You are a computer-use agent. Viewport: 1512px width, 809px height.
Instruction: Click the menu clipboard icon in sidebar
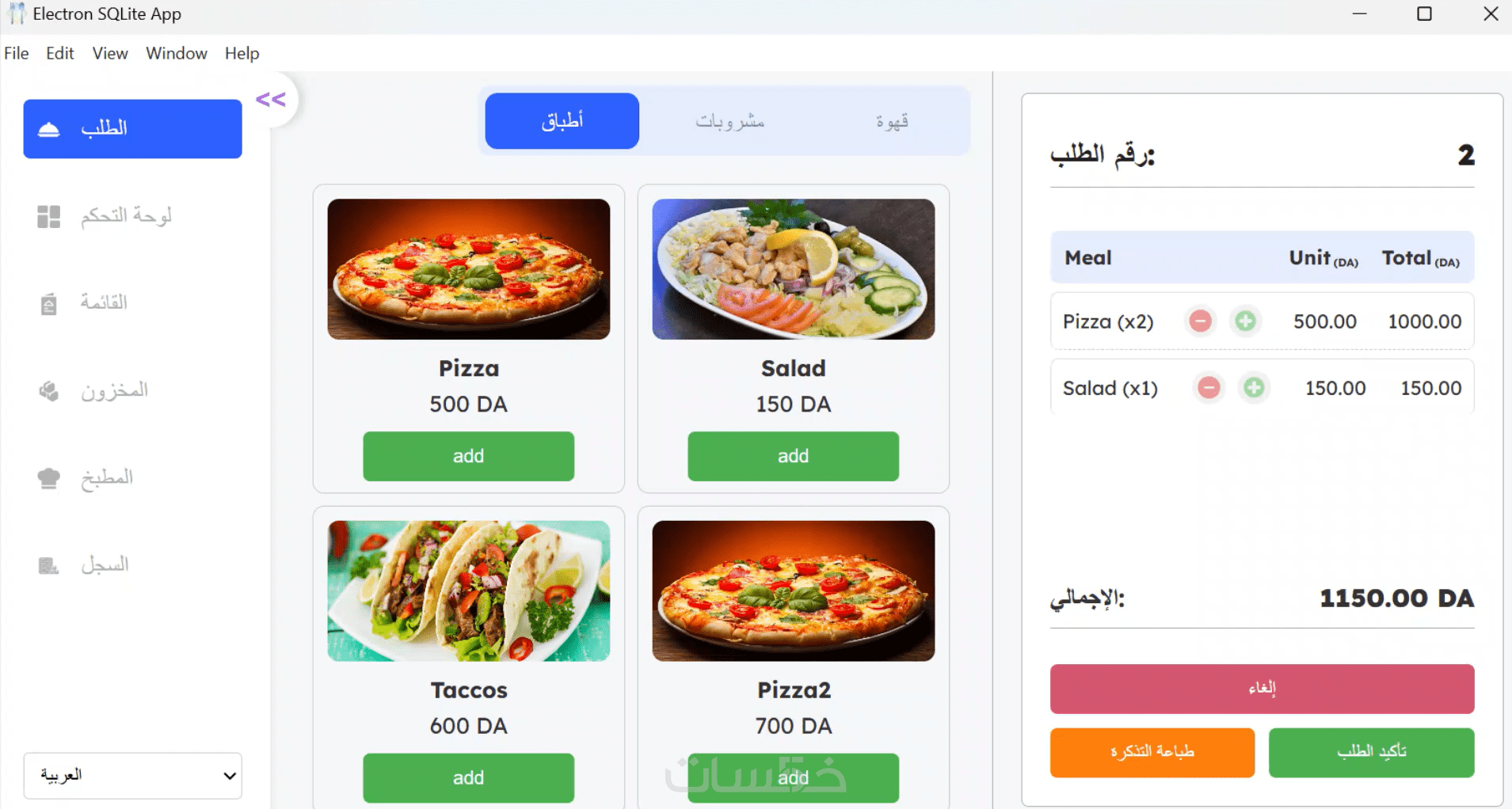point(49,303)
